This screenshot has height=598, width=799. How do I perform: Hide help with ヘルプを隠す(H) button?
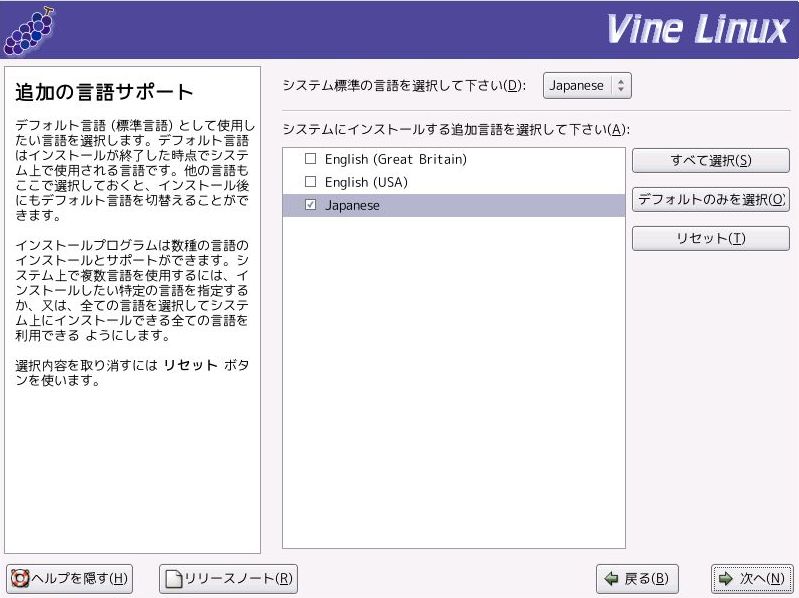[70, 578]
